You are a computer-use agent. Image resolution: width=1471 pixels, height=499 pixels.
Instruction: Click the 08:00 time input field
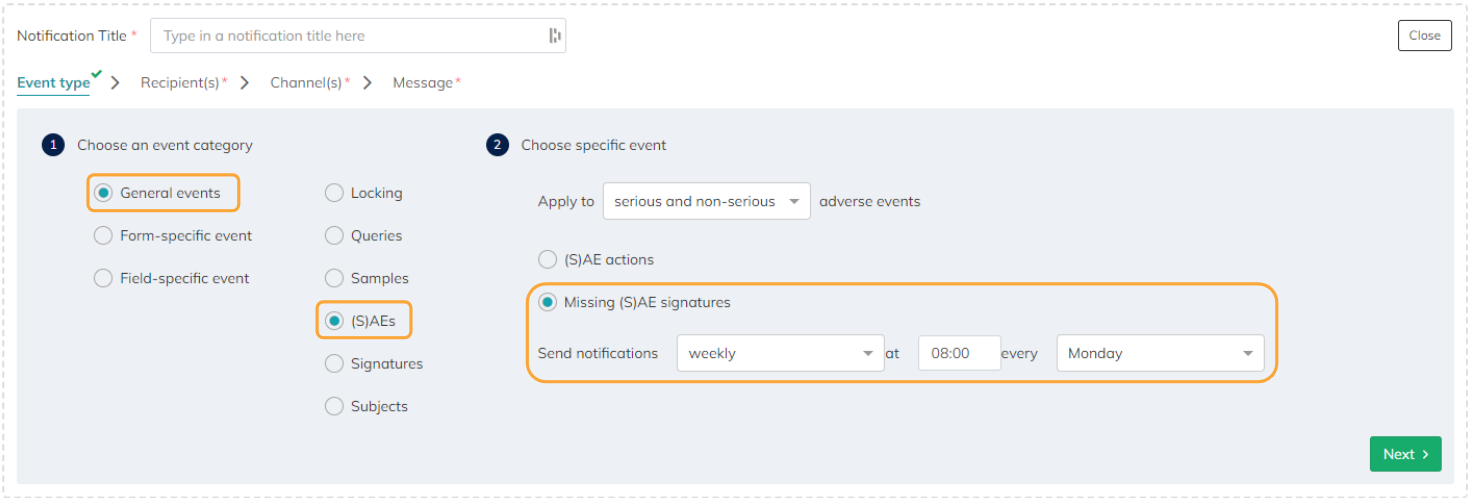(x=958, y=353)
